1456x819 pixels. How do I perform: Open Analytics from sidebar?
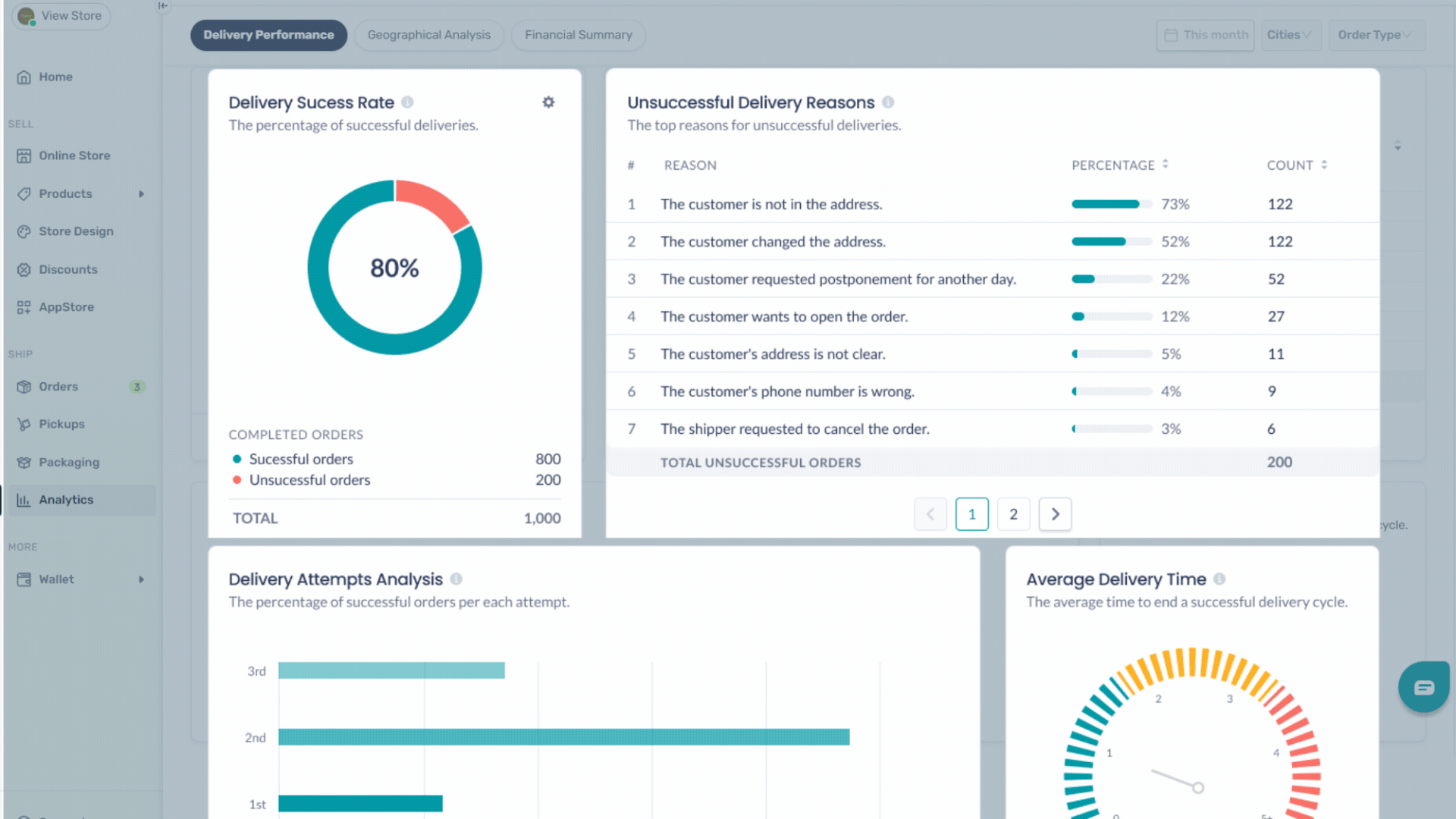66,500
